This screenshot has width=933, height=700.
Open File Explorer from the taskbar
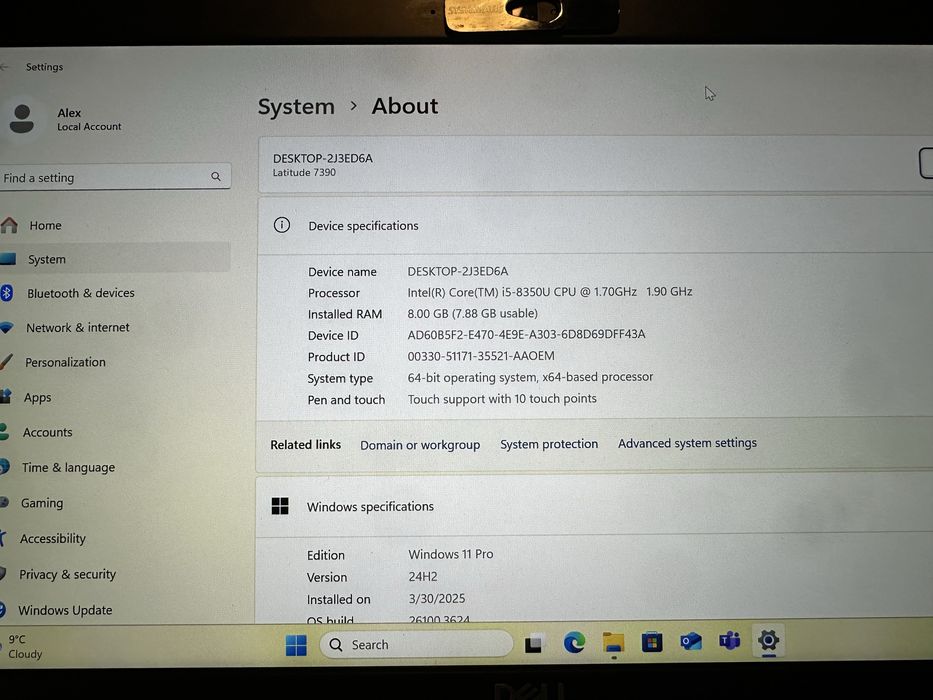tap(613, 643)
